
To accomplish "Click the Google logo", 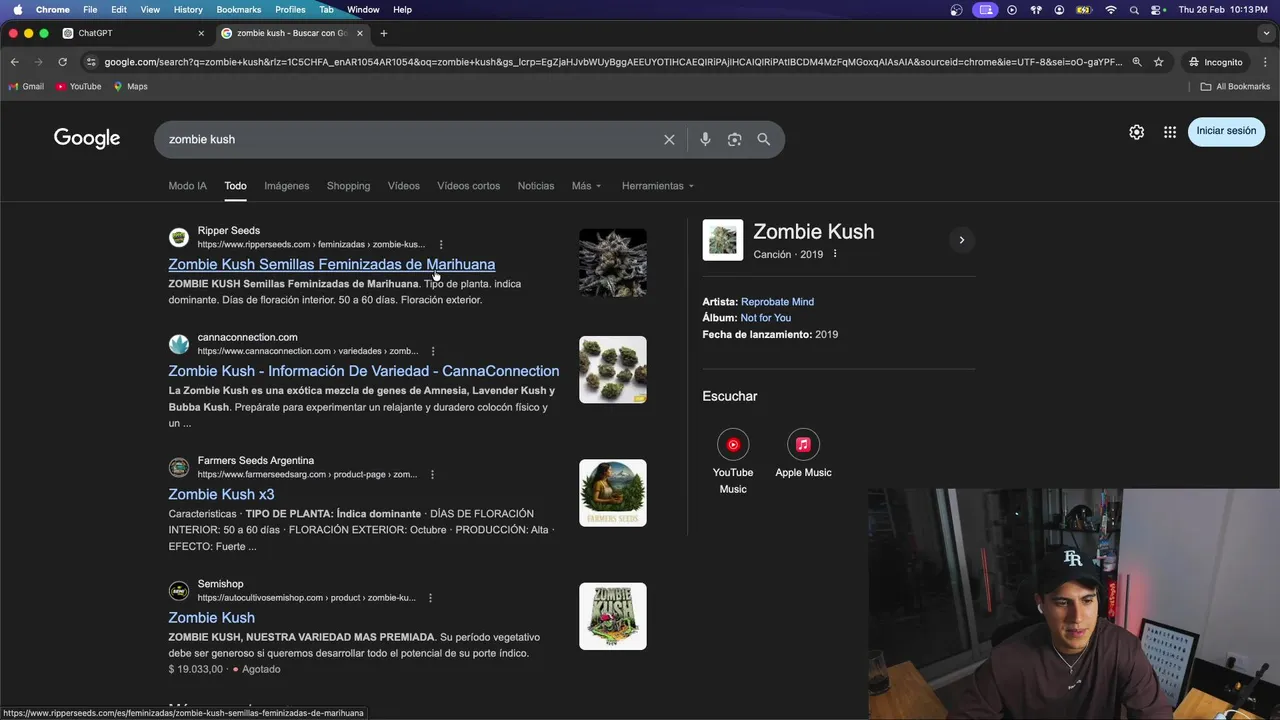I will [x=87, y=139].
